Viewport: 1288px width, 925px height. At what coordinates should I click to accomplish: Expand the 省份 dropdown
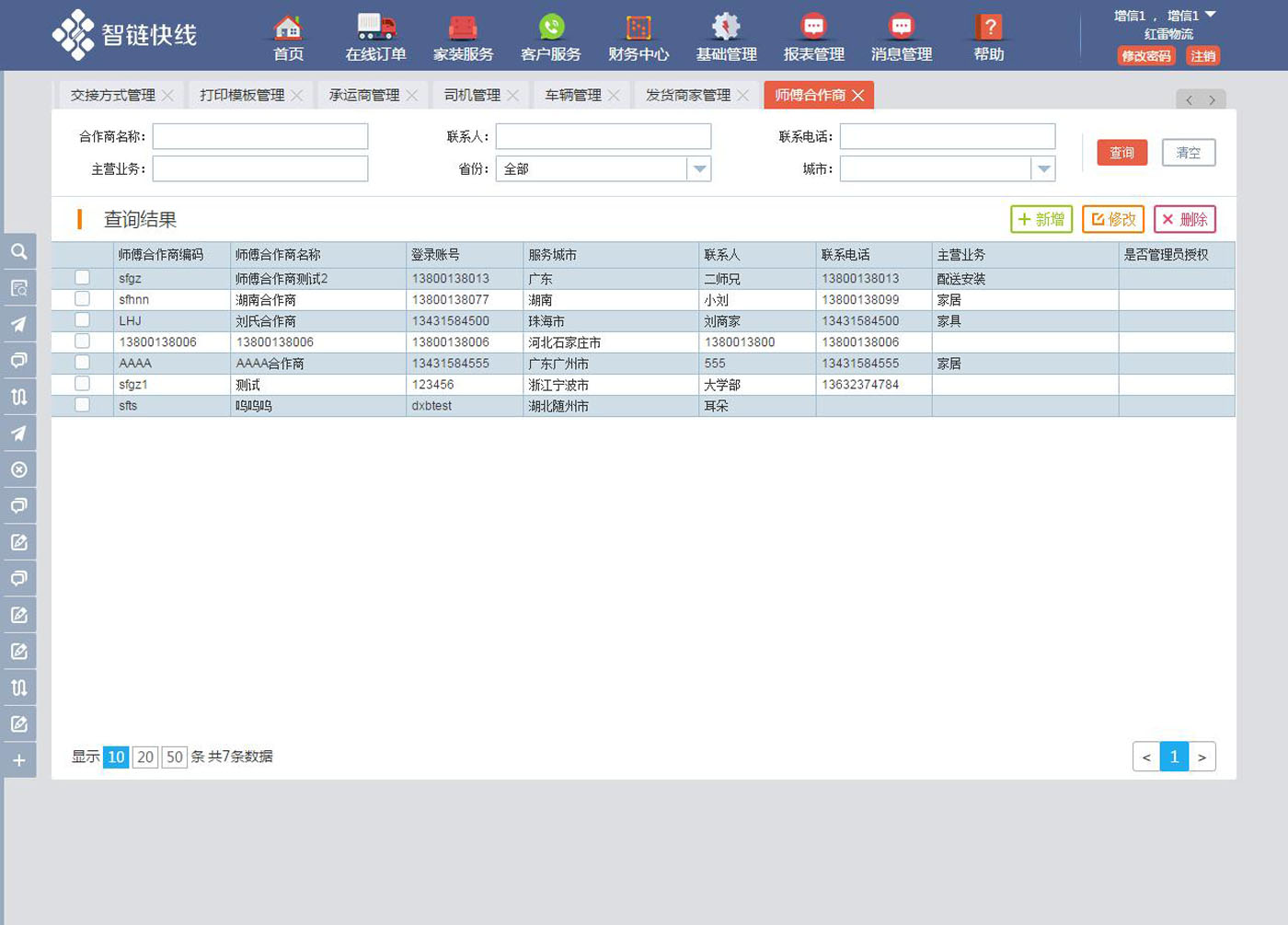(x=699, y=169)
